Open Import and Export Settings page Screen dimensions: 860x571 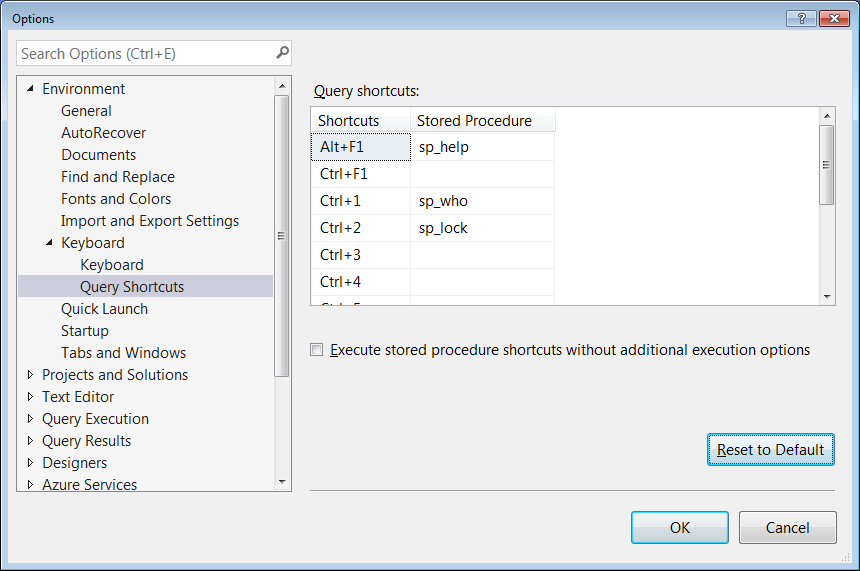[x=150, y=221]
